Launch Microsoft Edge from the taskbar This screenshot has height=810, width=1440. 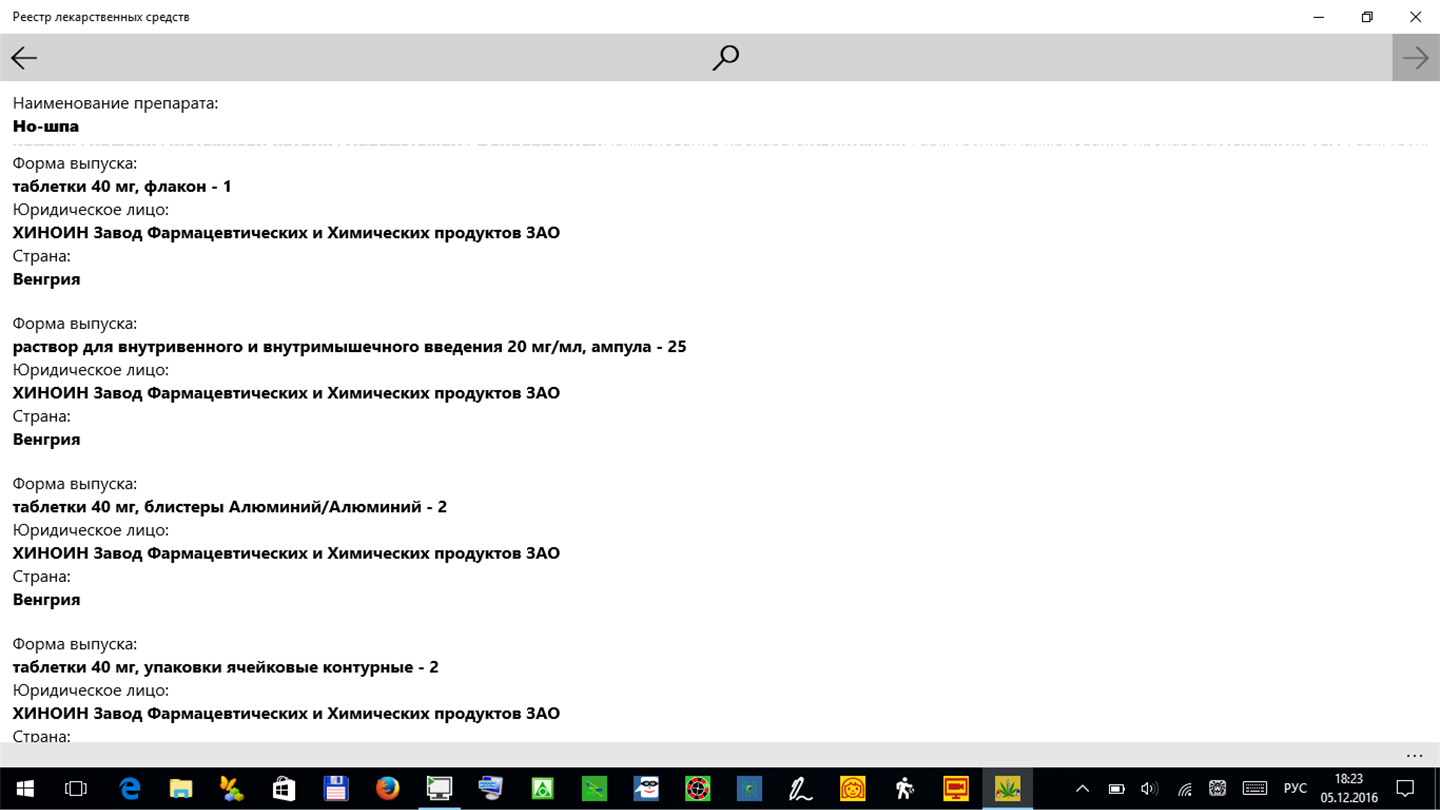tap(129, 789)
